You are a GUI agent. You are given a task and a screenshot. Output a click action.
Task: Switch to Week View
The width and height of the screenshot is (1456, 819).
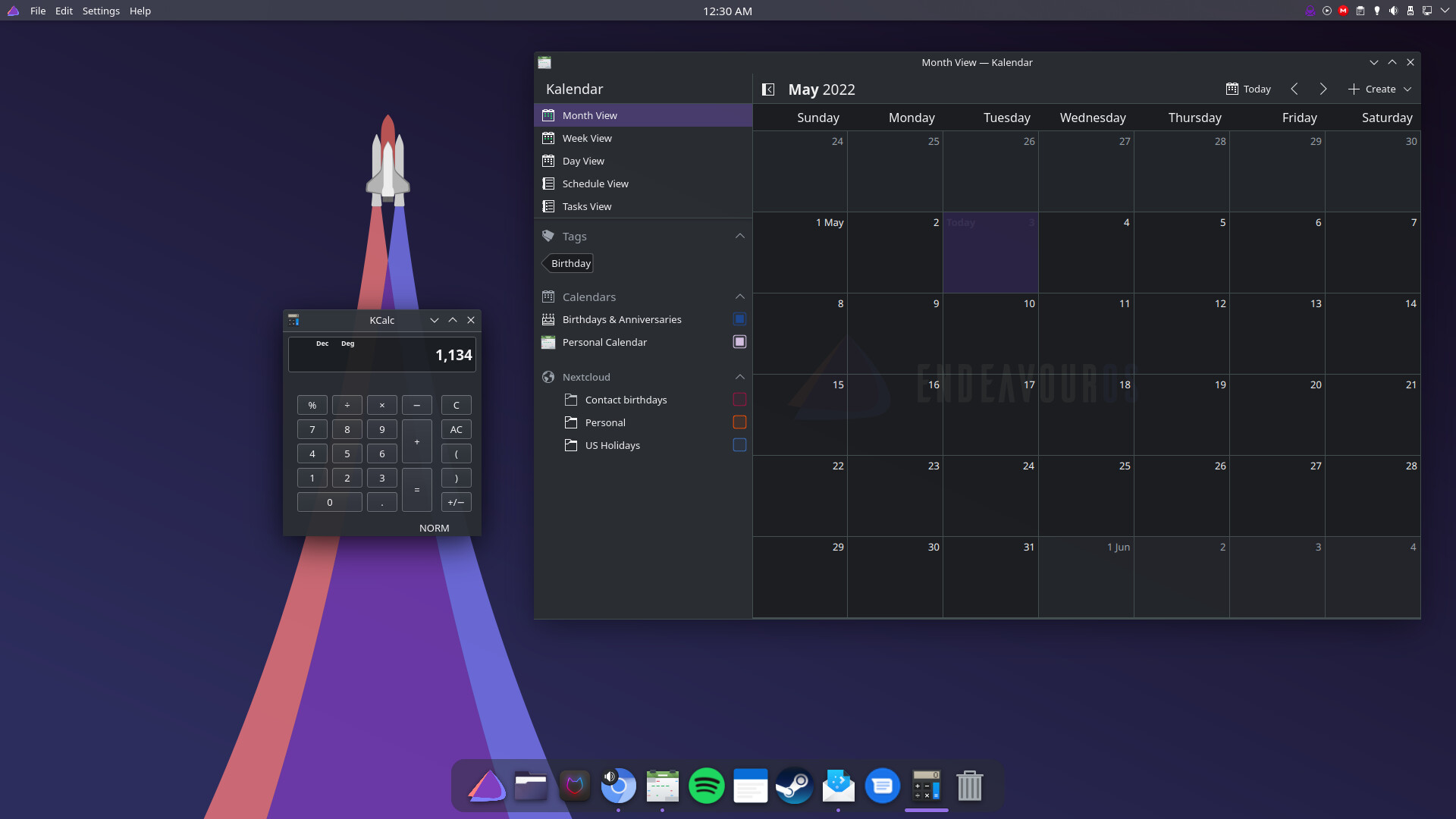tap(643, 138)
